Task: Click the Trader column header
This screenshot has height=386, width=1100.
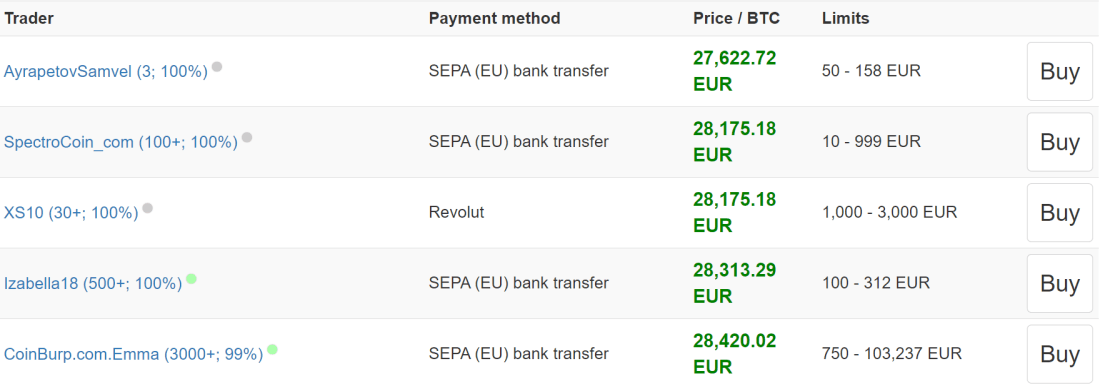Action: point(29,19)
